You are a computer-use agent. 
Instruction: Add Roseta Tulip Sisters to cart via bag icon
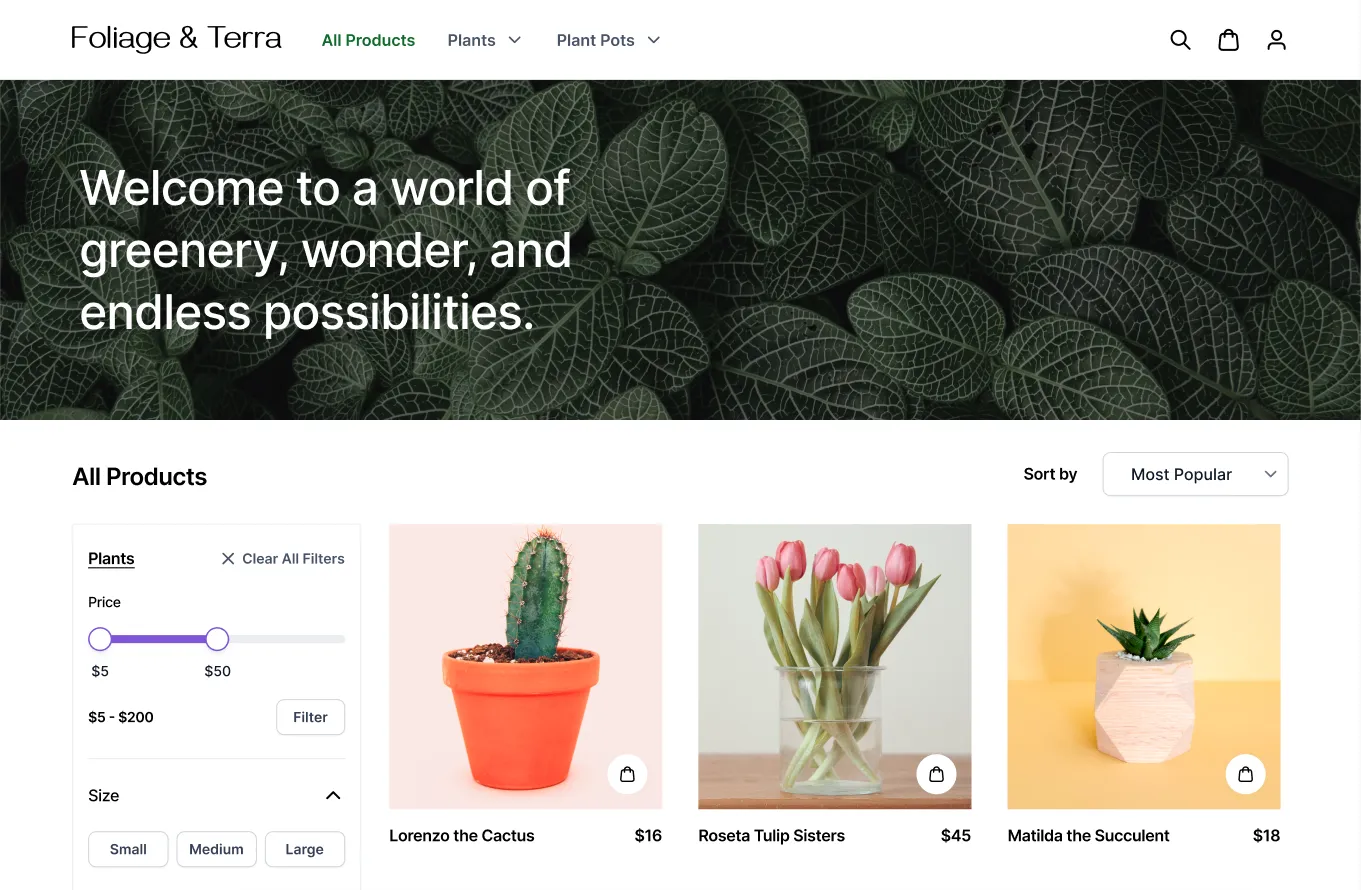936,774
